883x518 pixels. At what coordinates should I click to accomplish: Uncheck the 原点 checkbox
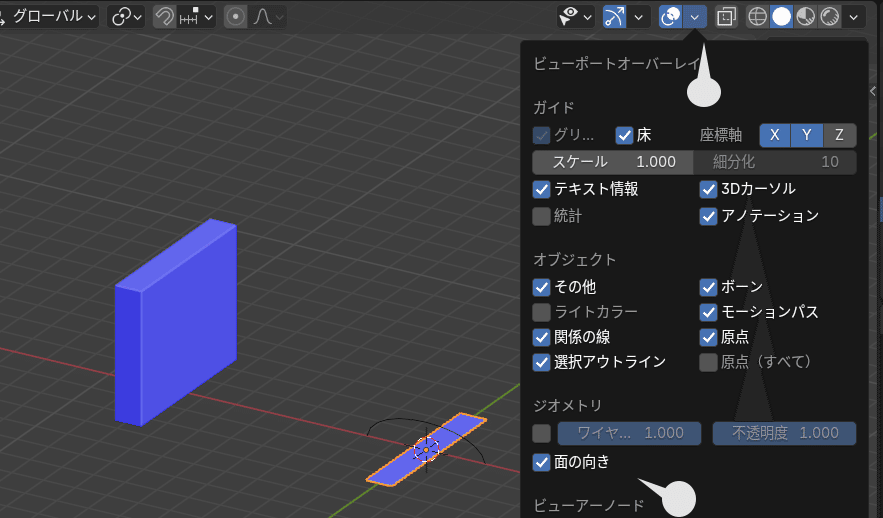pyautogui.click(x=708, y=337)
